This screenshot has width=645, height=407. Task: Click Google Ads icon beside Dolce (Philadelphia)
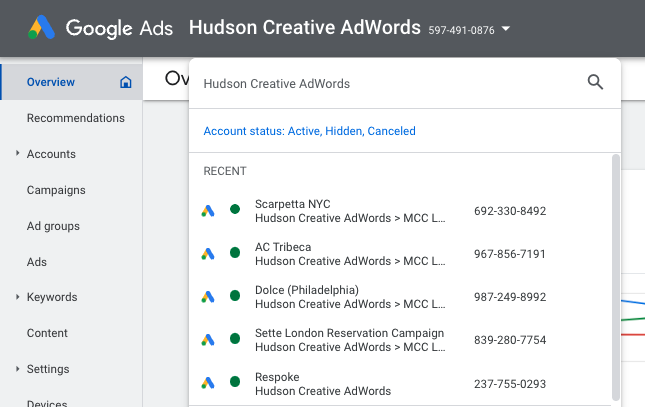[208, 296]
